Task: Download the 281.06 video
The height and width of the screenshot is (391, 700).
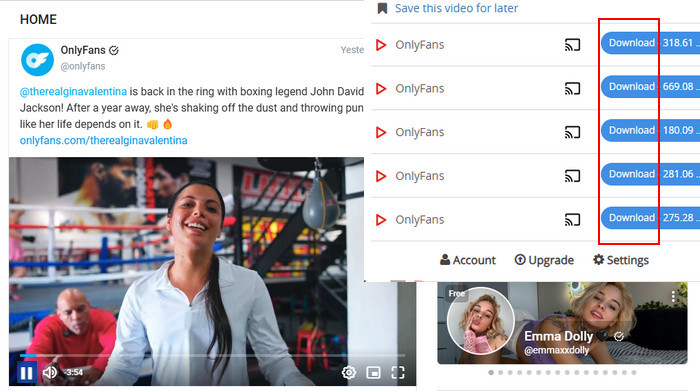Action: click(x=650, y=174)
